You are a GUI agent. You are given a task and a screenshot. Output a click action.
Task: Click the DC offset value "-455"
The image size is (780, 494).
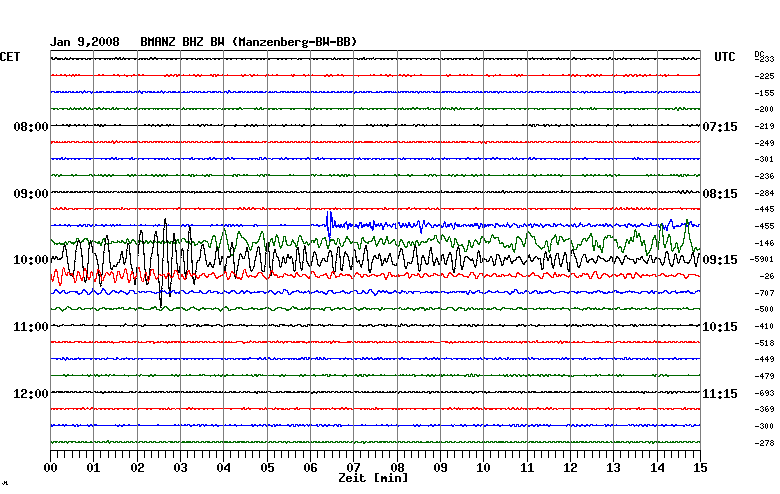click(765, 226)
